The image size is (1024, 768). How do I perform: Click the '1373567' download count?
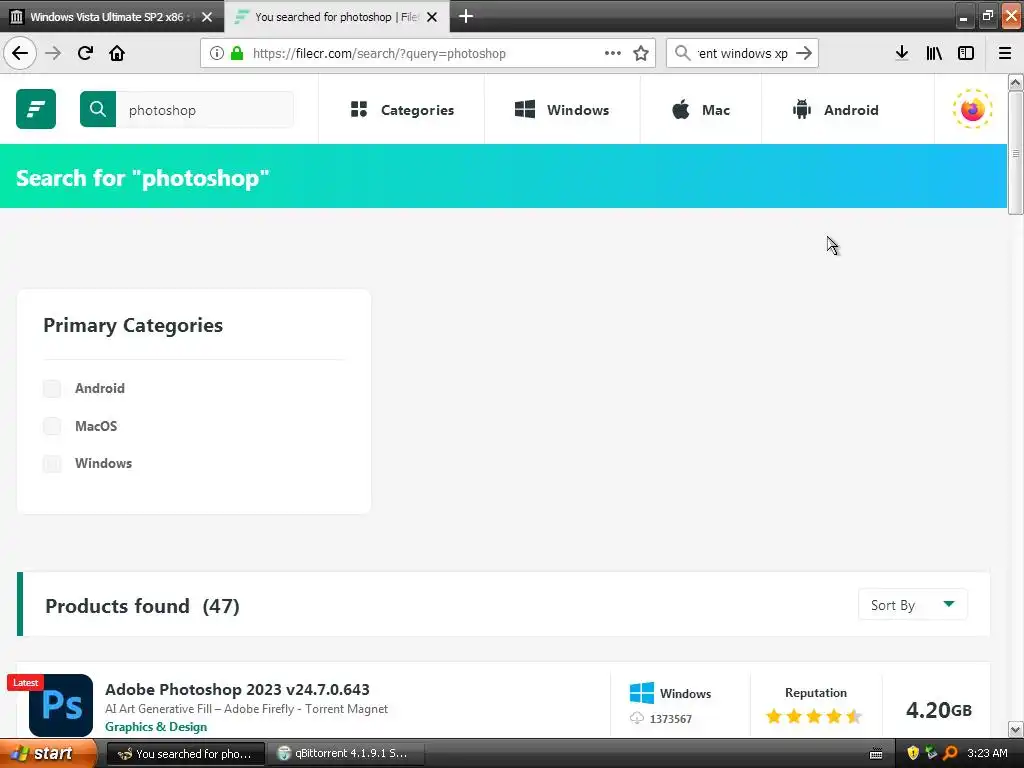pos(671,719)
